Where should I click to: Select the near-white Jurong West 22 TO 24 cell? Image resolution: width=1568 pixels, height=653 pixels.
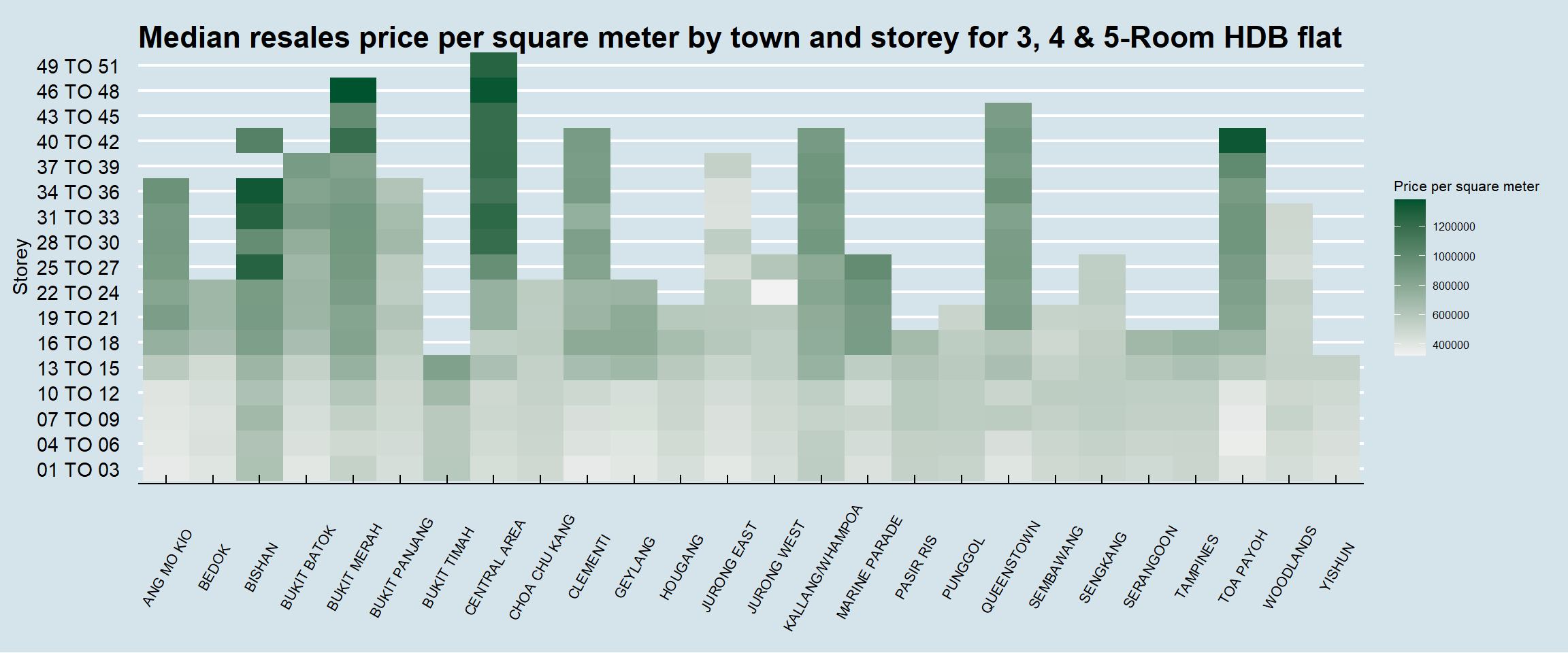(x=774, y=292)
